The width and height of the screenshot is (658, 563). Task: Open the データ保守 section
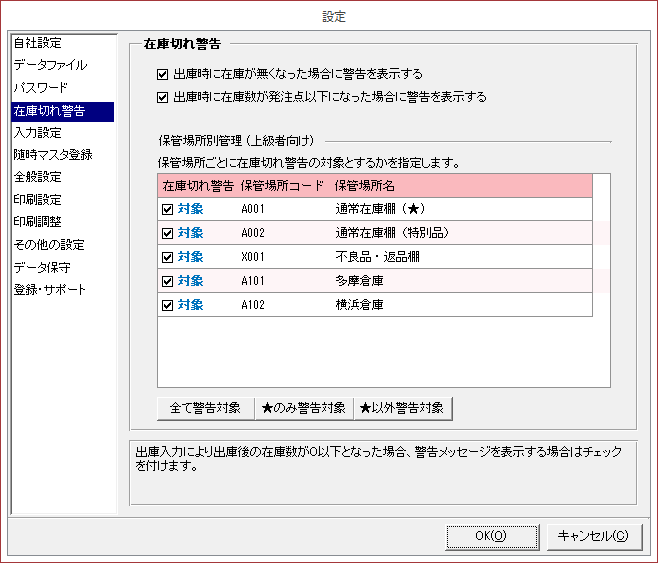42,267
